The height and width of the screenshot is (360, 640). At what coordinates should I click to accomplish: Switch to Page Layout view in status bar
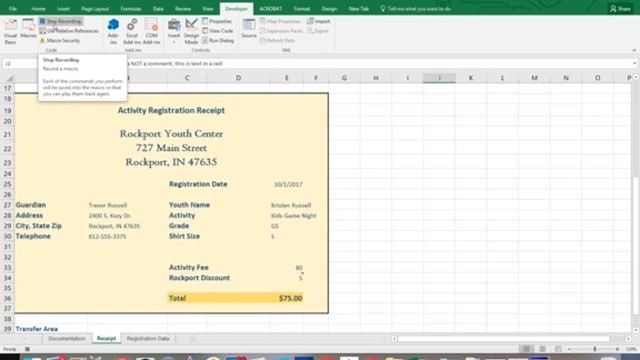coord(542,349)
